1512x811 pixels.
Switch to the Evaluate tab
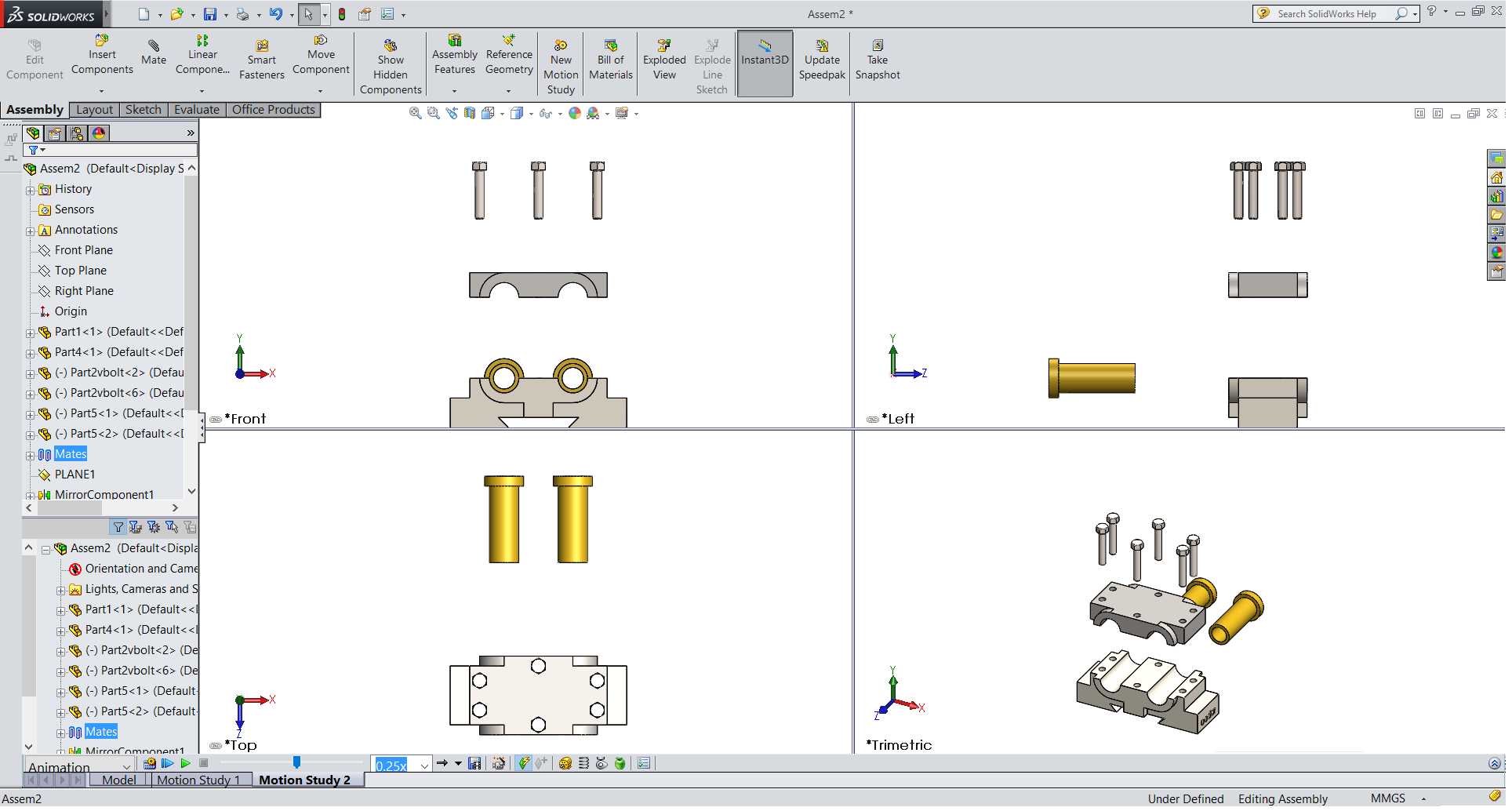[197, 110]
